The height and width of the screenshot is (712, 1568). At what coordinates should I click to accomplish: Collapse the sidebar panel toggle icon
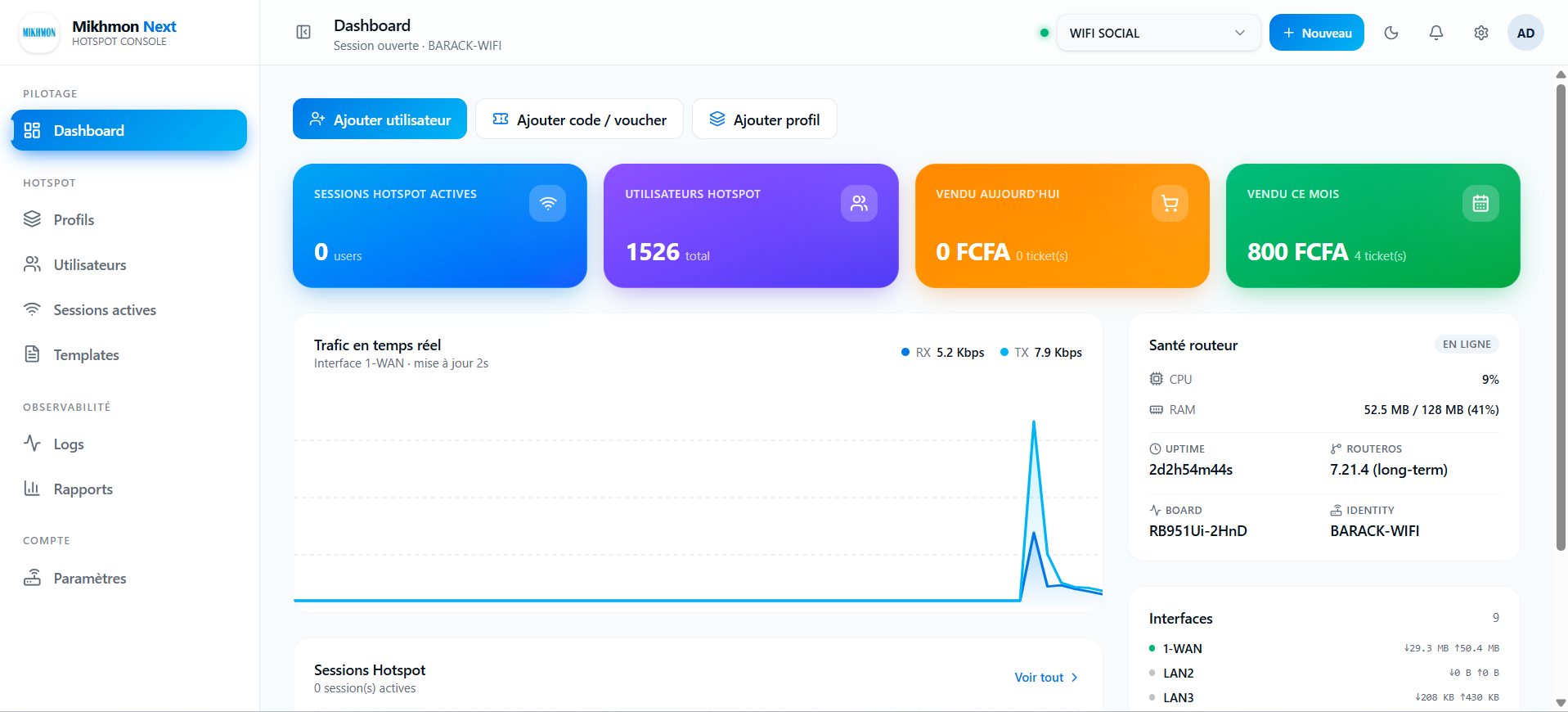[303, 33]
